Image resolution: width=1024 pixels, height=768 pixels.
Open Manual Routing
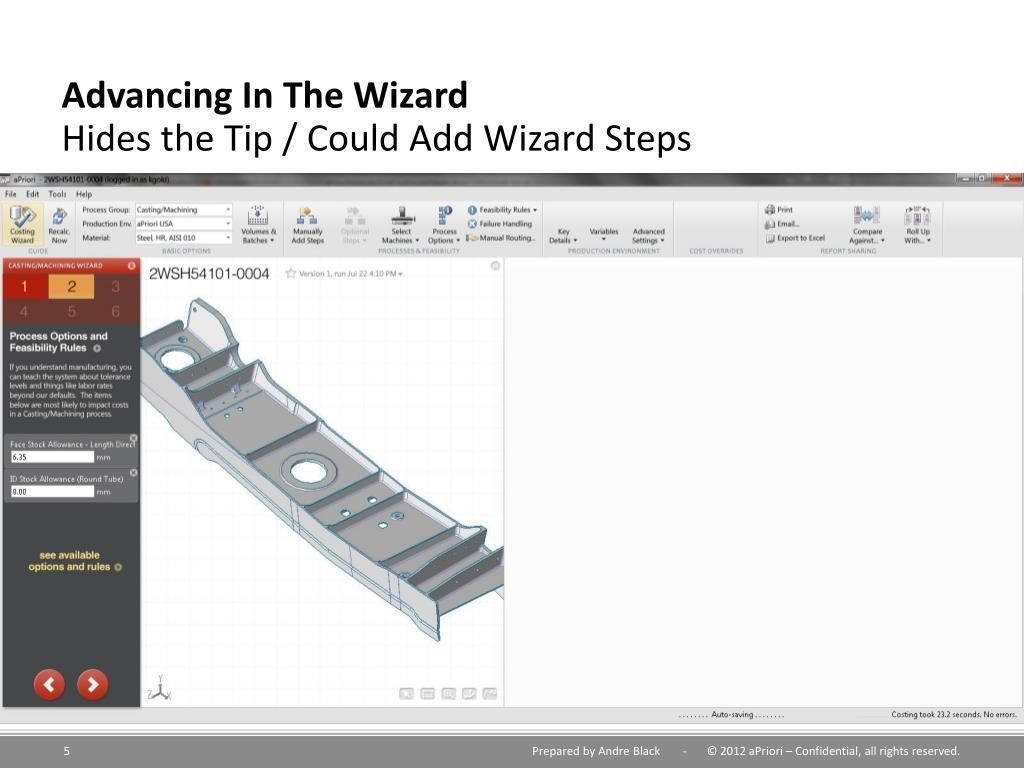[x=500, y=238]
